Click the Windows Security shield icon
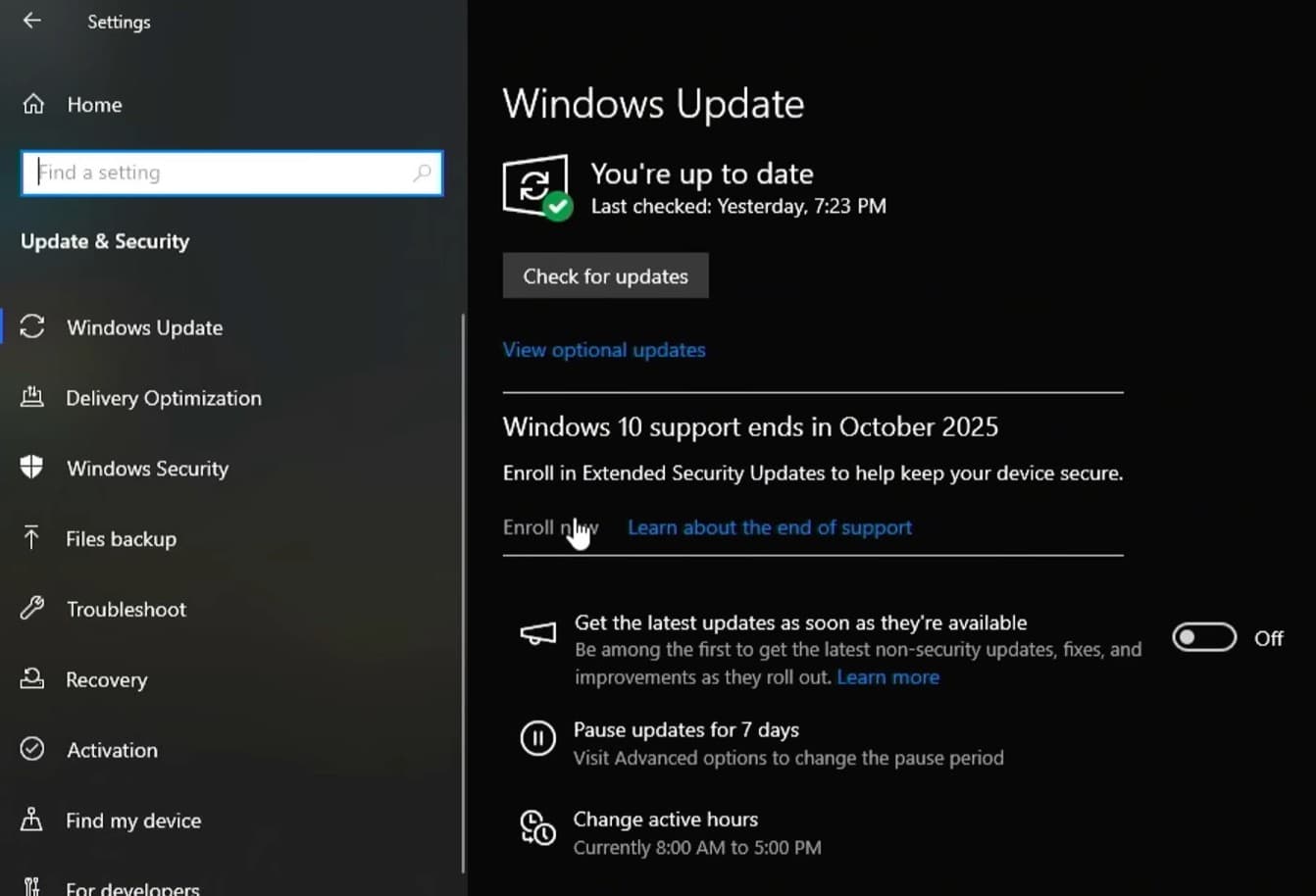The width and height of the screenshot is (1316, 896). (x=32, y=468)
